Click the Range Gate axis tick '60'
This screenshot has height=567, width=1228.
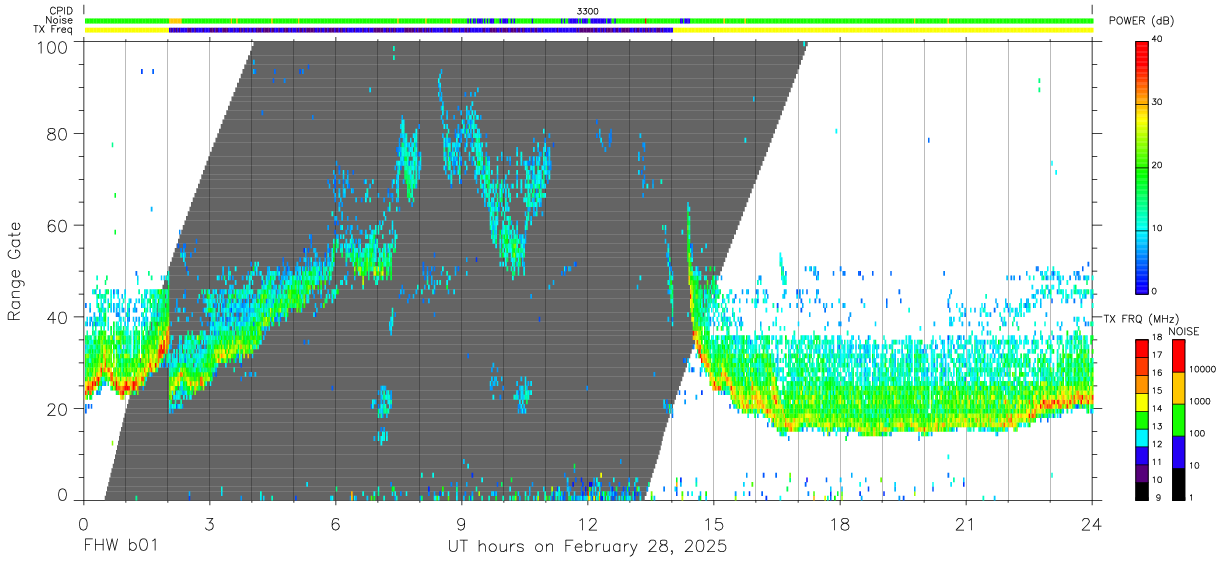pyautogui.click(x=59, y=226)
